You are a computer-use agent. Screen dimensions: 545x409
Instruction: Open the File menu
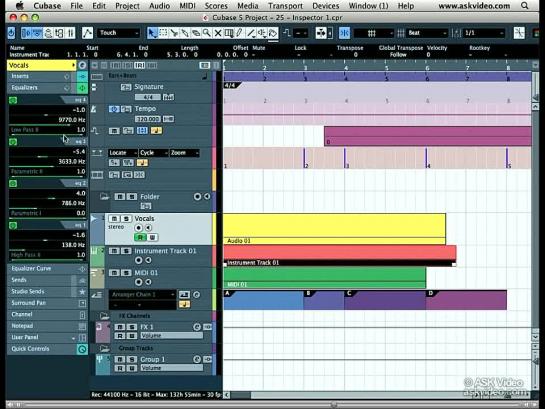(x=76, y=6)
